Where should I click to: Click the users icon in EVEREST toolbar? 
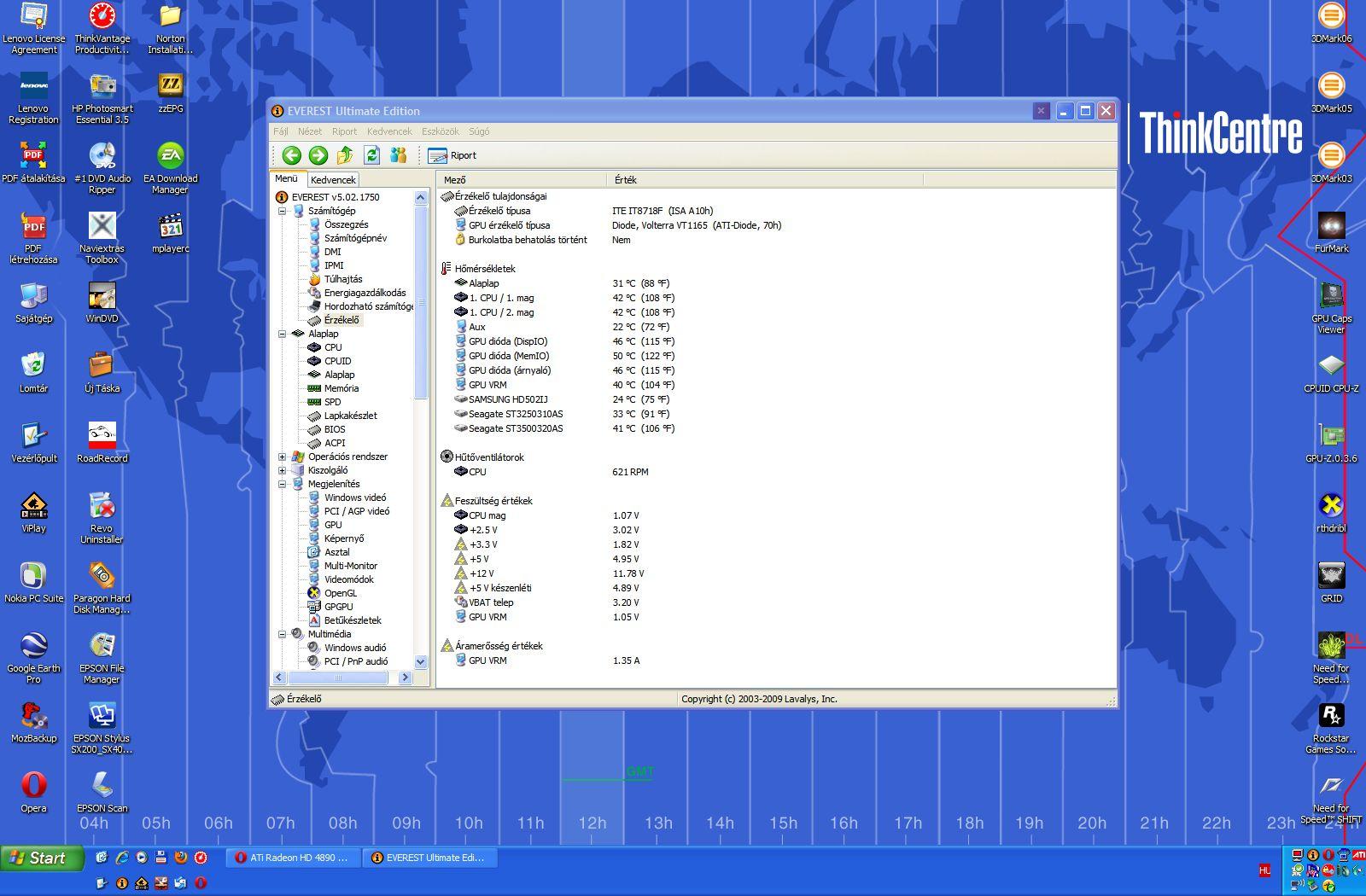click(x=398, y=155)
